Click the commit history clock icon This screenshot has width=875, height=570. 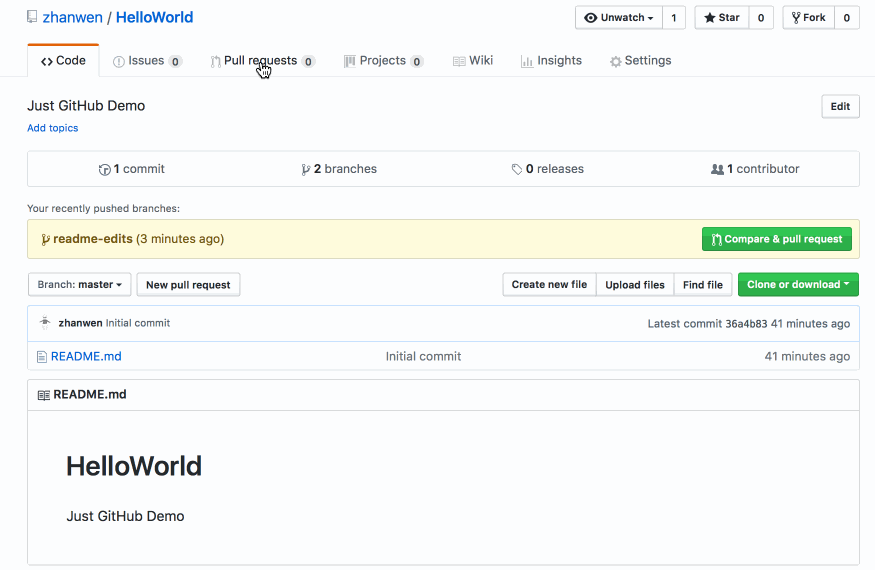coord(104,170)
